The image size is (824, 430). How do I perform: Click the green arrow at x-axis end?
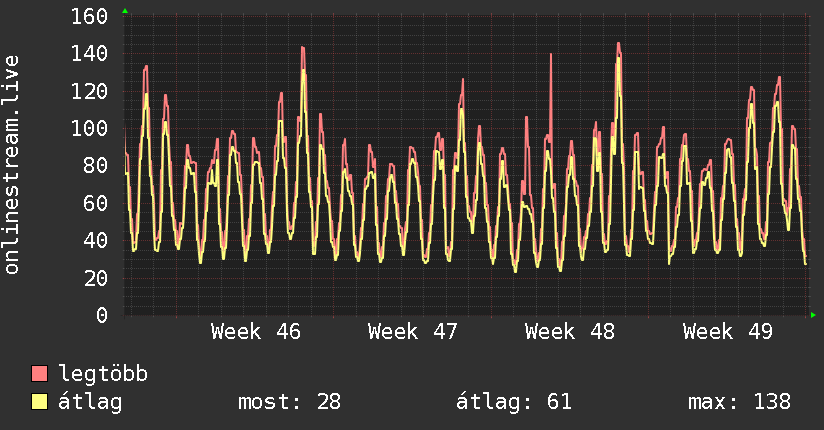[813, 315]
